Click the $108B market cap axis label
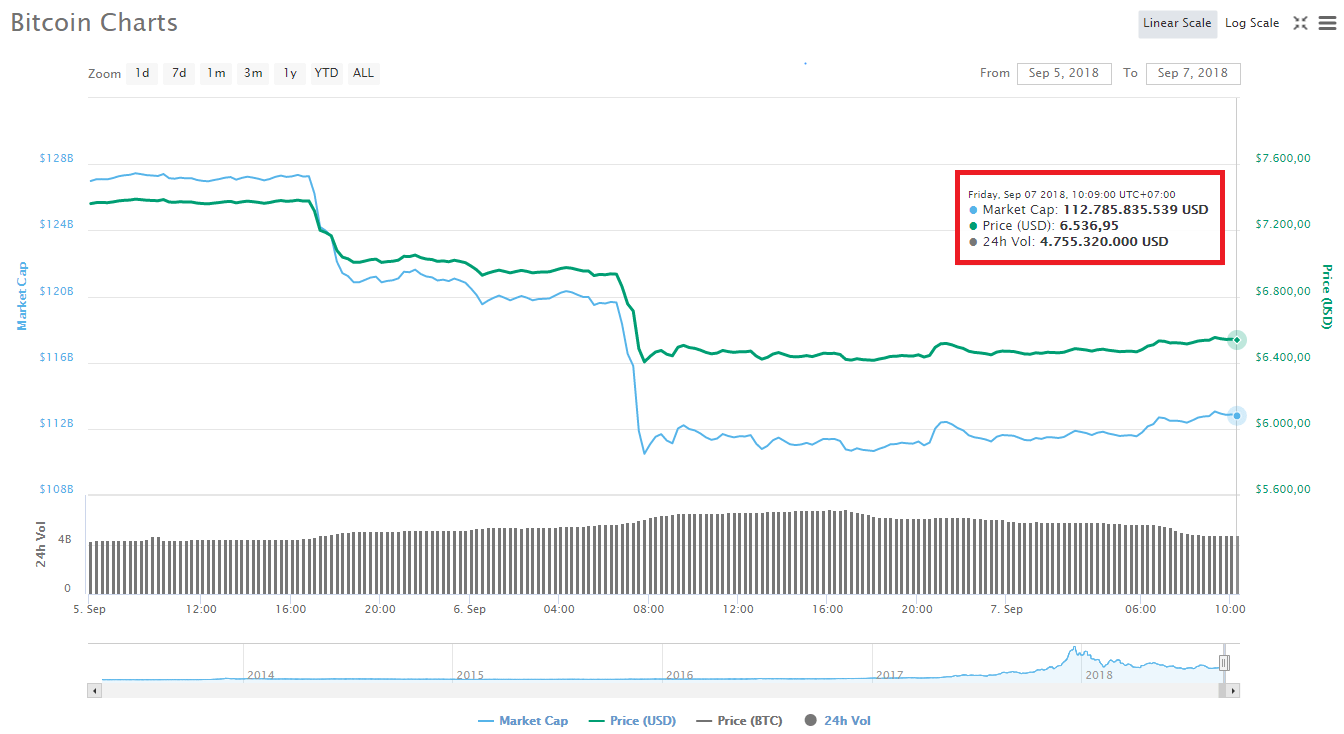 pos(57,489)
